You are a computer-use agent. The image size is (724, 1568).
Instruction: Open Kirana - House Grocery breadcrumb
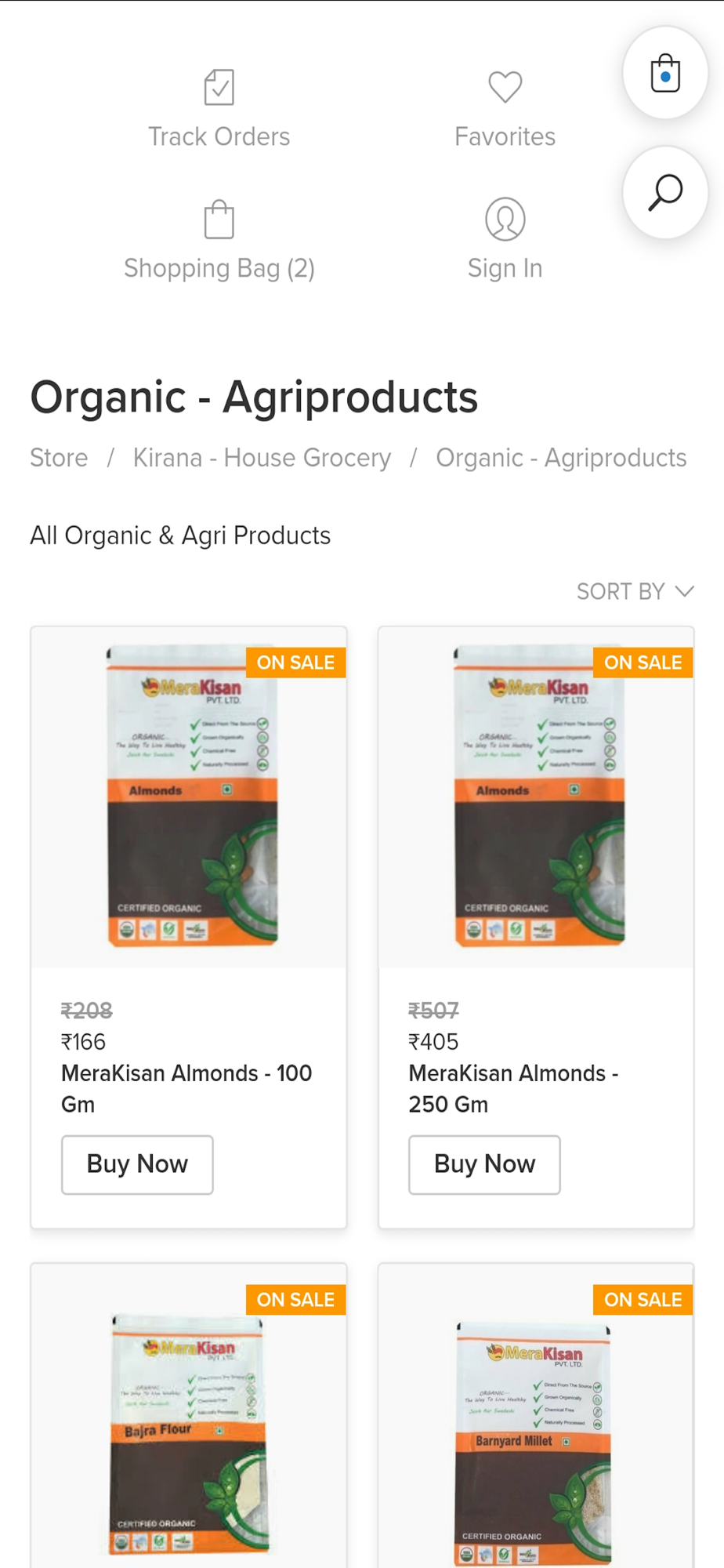(262, 458)
